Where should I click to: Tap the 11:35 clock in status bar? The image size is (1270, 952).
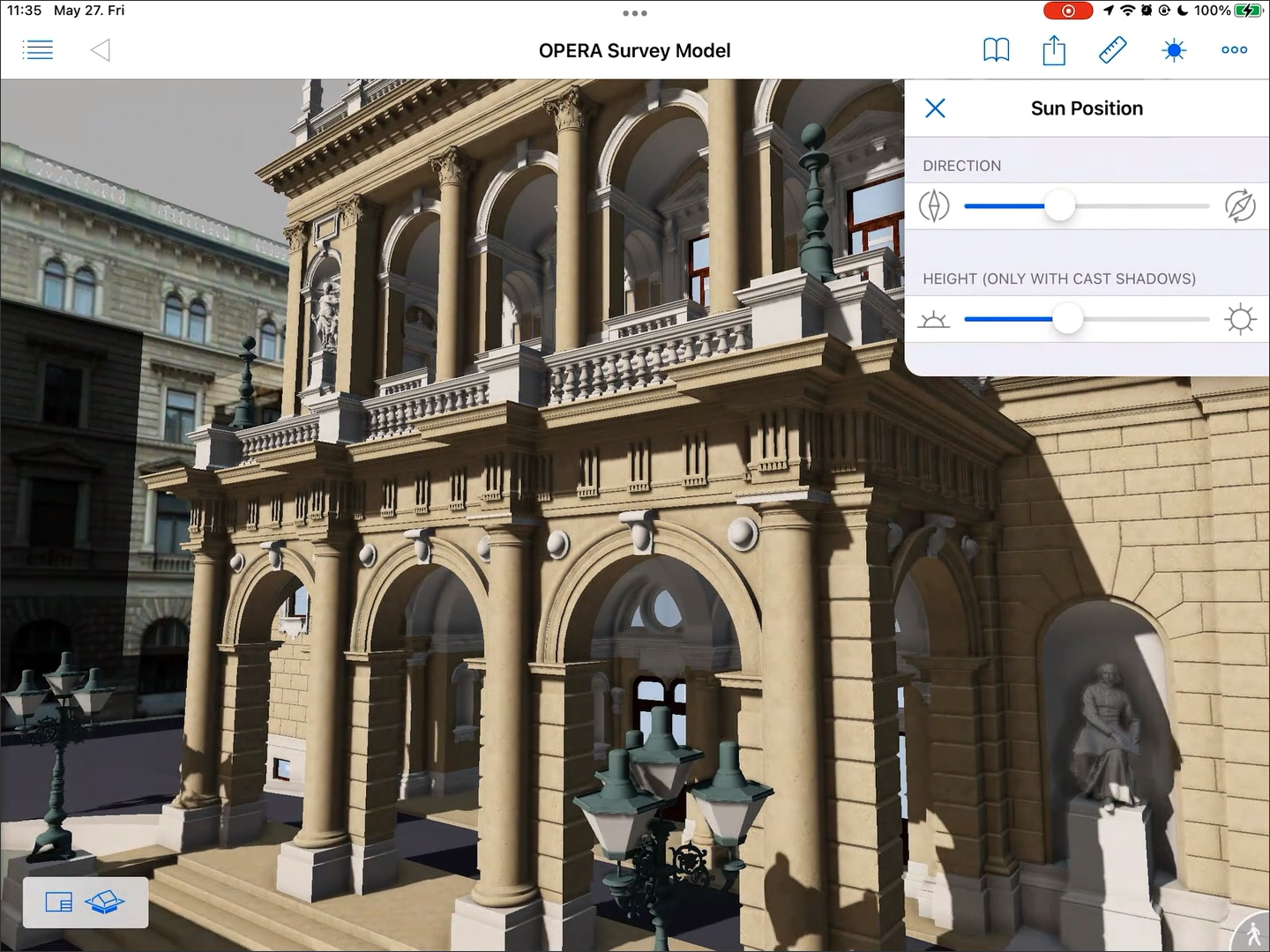point(25,11)
